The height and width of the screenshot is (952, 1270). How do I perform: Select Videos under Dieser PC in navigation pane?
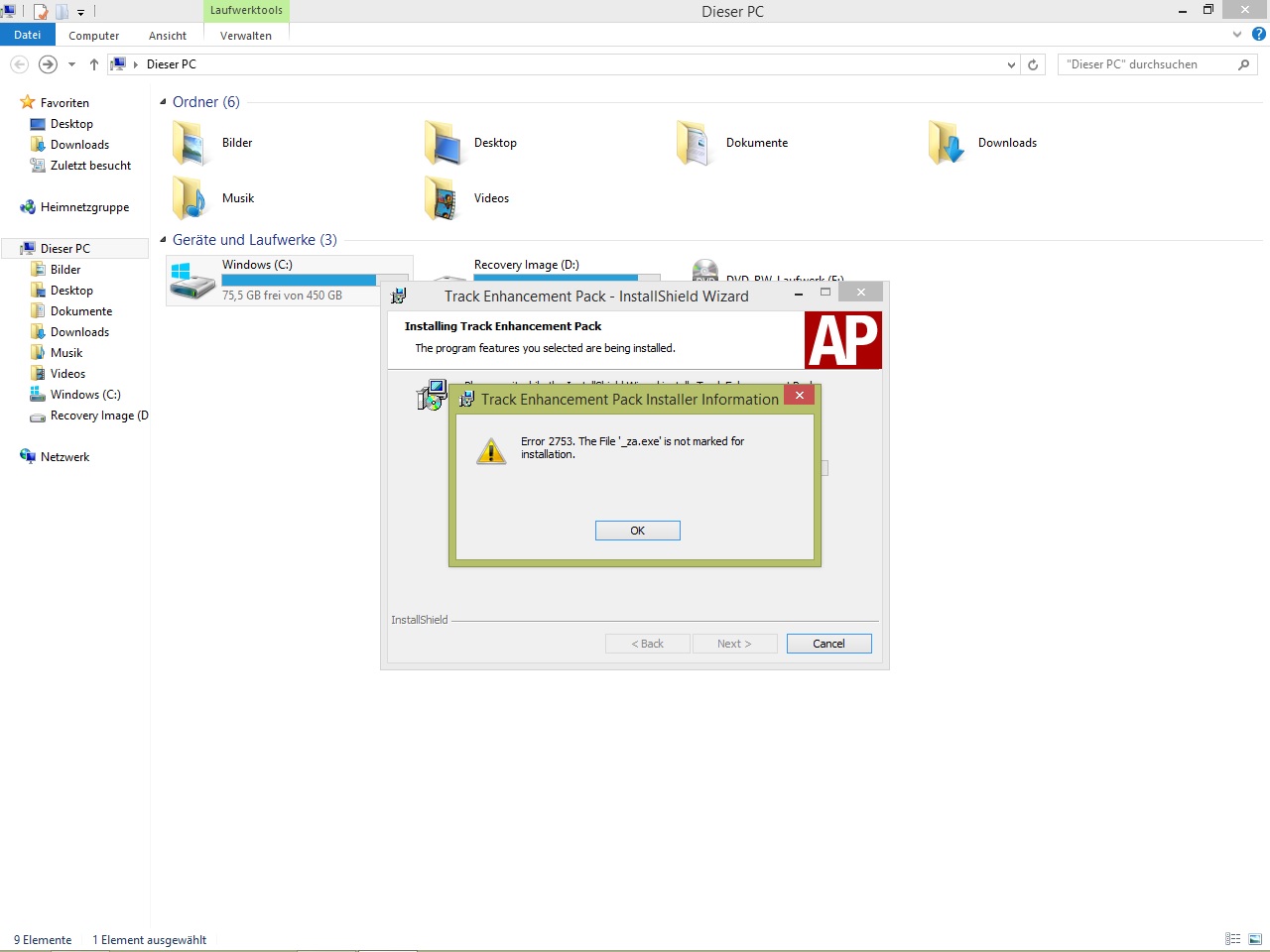pyautogui.click(x=67, y=374)
